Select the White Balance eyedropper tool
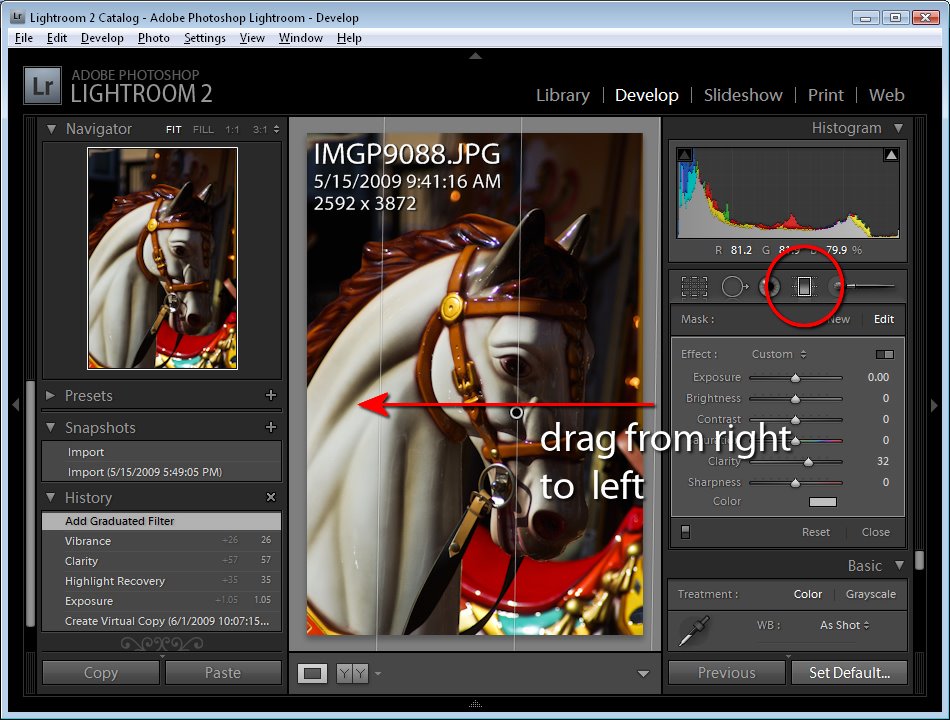950x720 pixels. (694, 630)
